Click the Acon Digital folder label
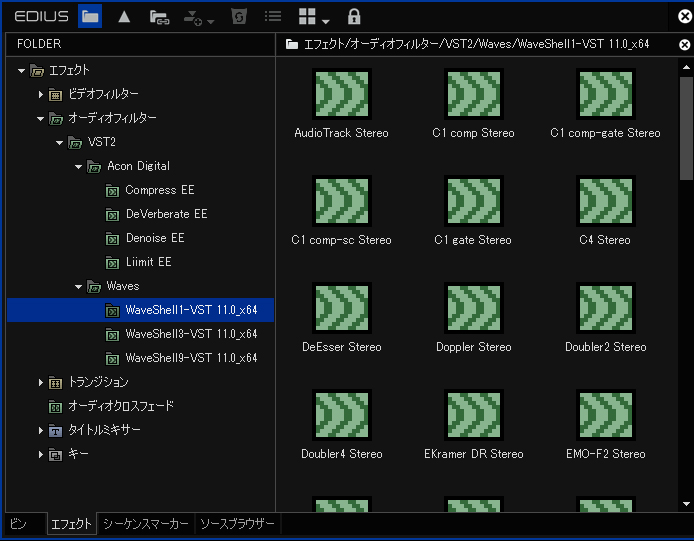The width and height of the screenshot is (694, 541). pyautogui.click(x=139, y=166)
